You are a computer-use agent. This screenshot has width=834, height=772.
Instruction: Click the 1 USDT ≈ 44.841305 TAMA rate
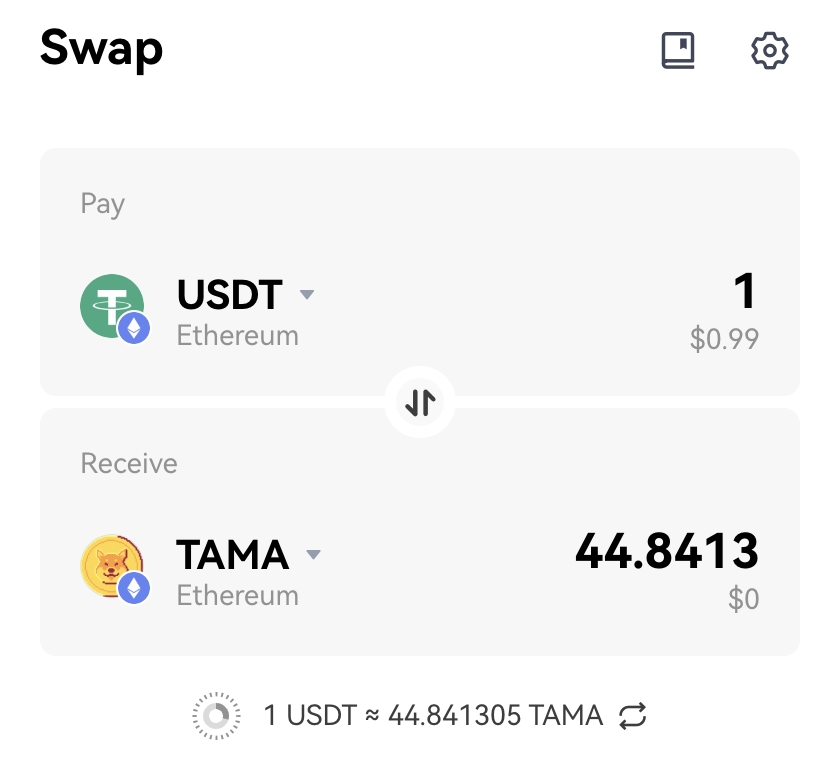433,715
